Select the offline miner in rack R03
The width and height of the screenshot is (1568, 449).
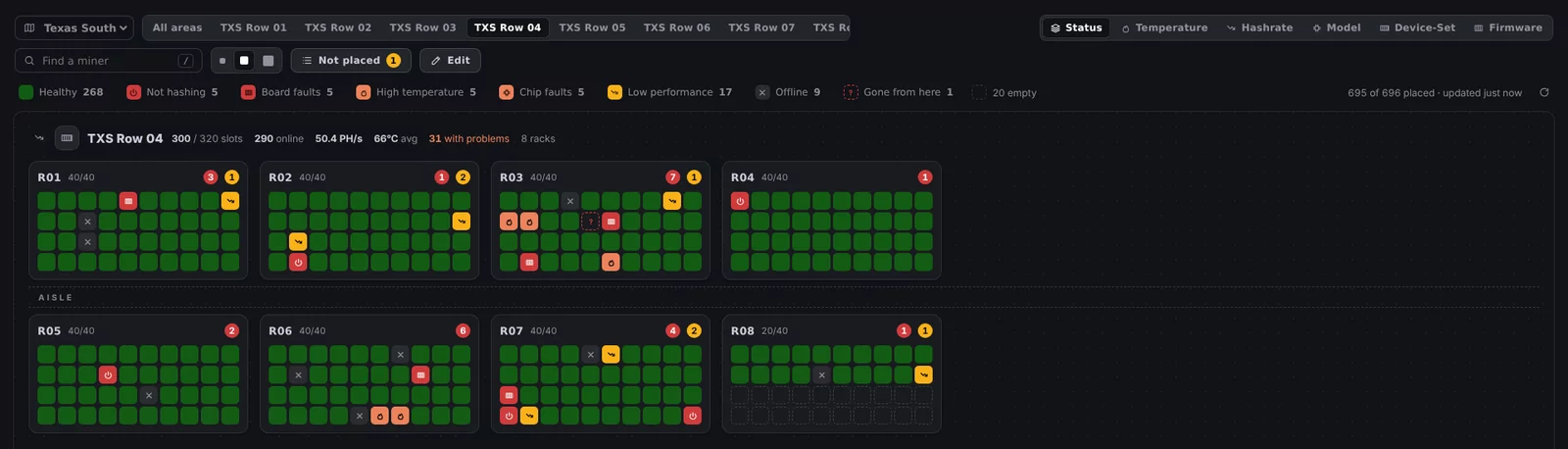pos(569,201)
